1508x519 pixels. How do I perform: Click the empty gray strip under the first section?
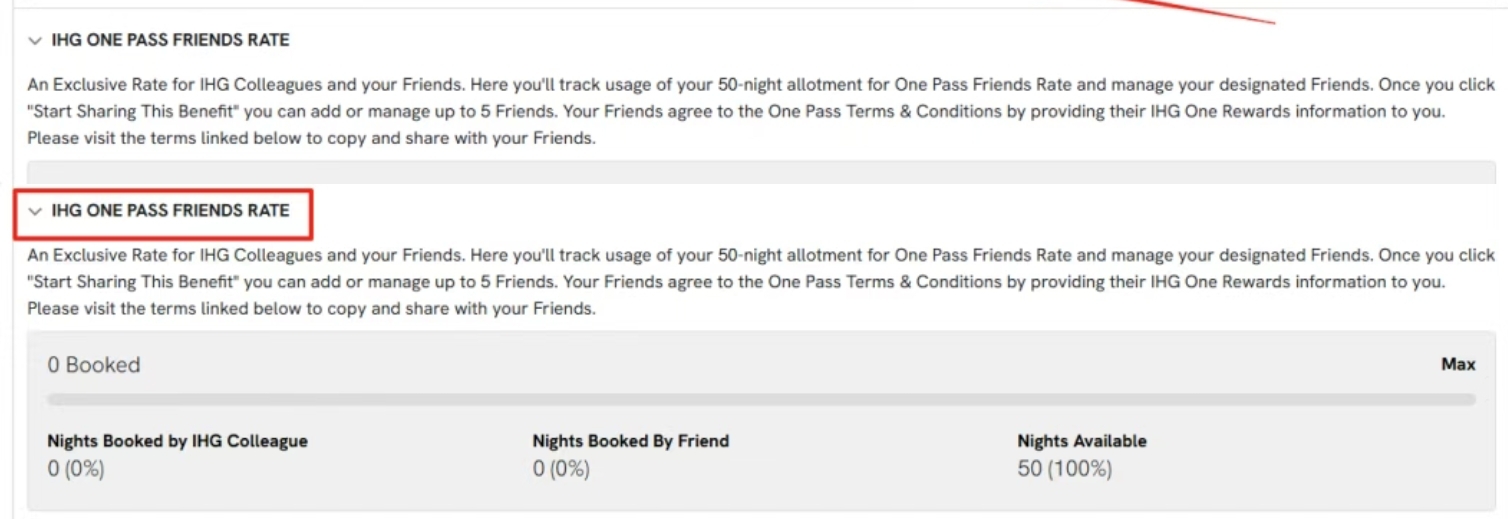tap(760, 172)
